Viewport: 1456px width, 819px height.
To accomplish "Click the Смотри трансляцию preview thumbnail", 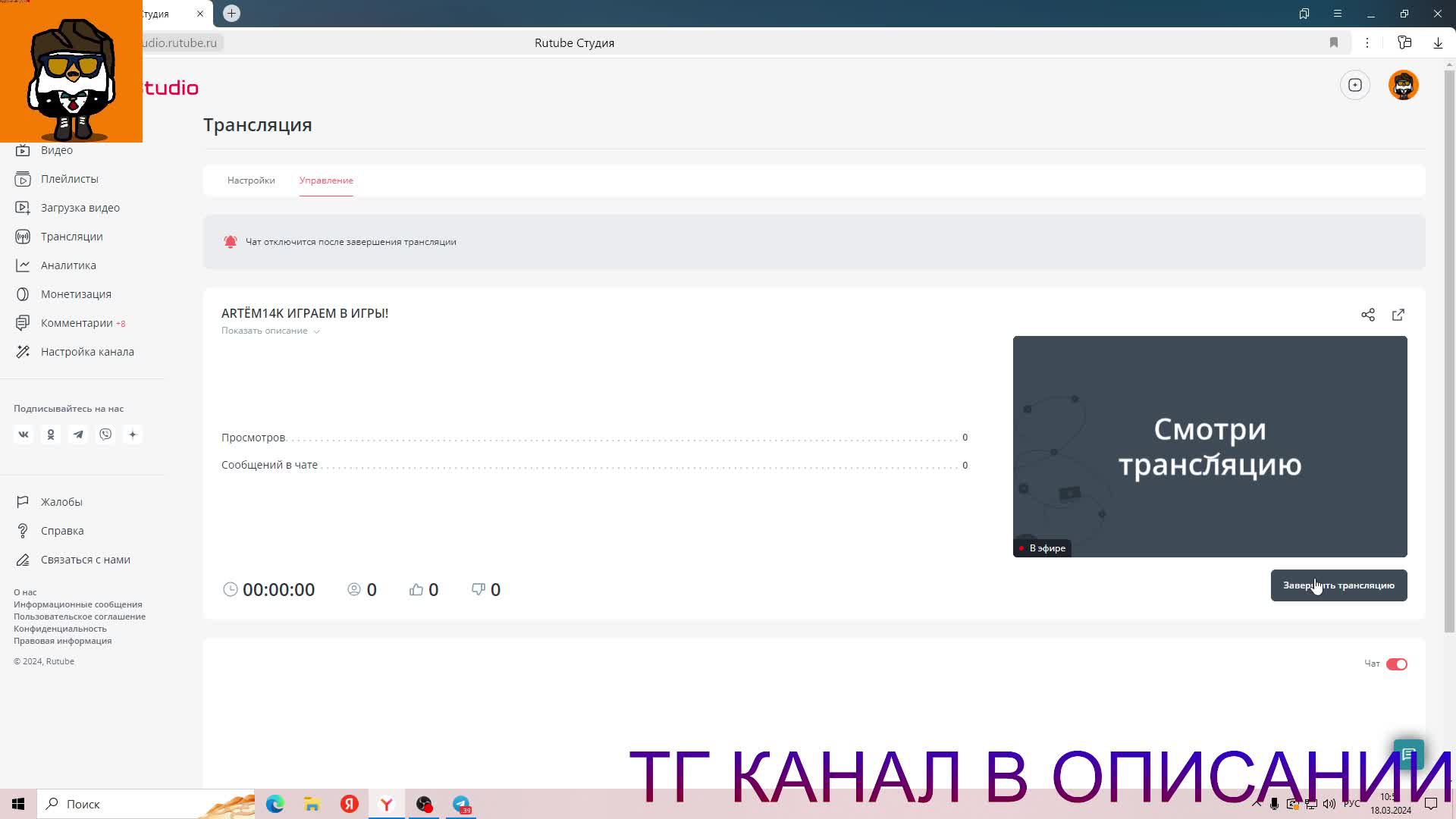I will [x=1210, y=447].
